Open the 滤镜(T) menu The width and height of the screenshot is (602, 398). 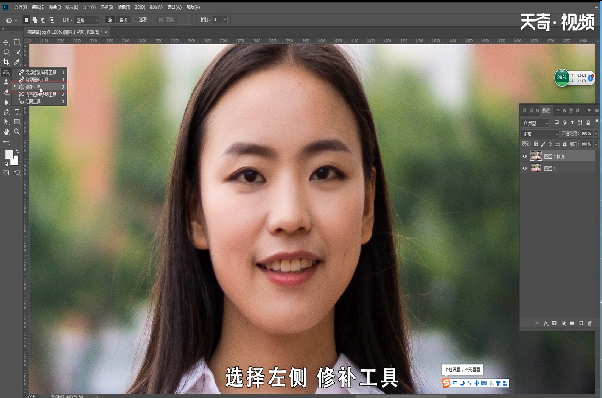pos(124,7)
